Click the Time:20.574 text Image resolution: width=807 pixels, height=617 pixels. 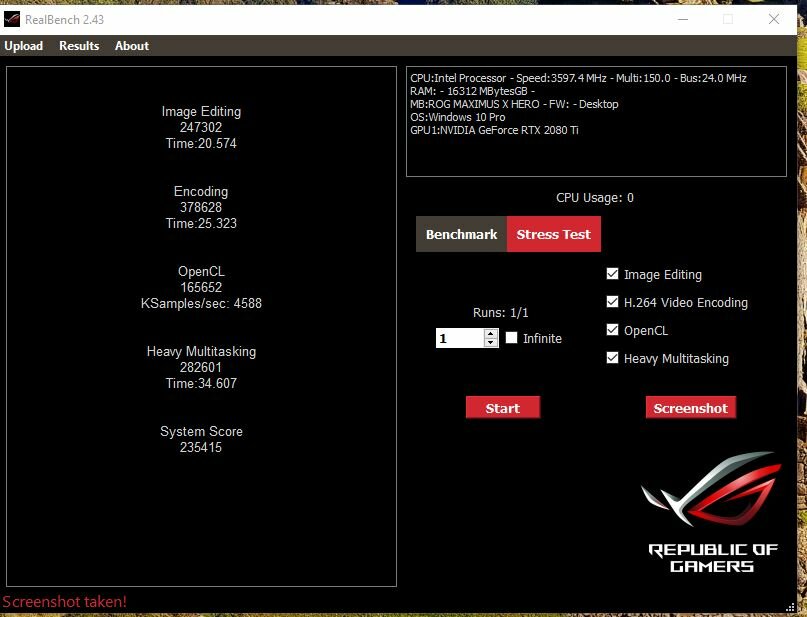[201, 144]
